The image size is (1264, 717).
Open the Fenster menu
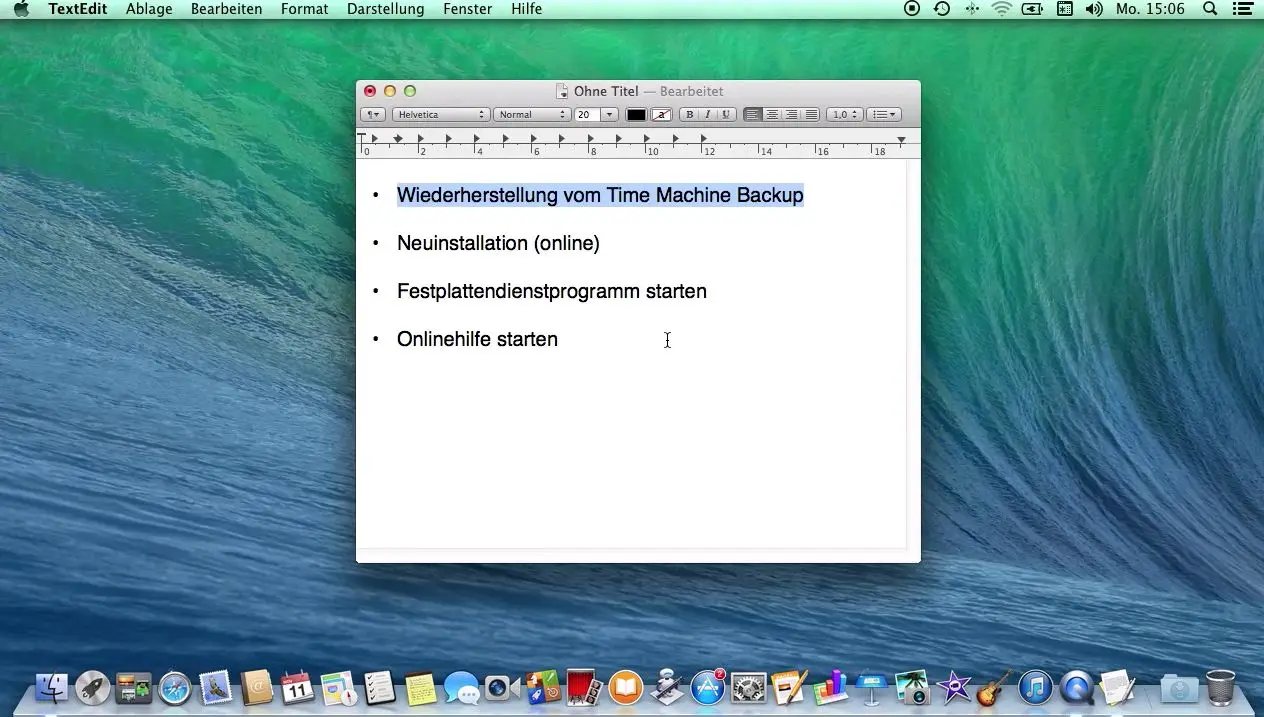(468, 9)
